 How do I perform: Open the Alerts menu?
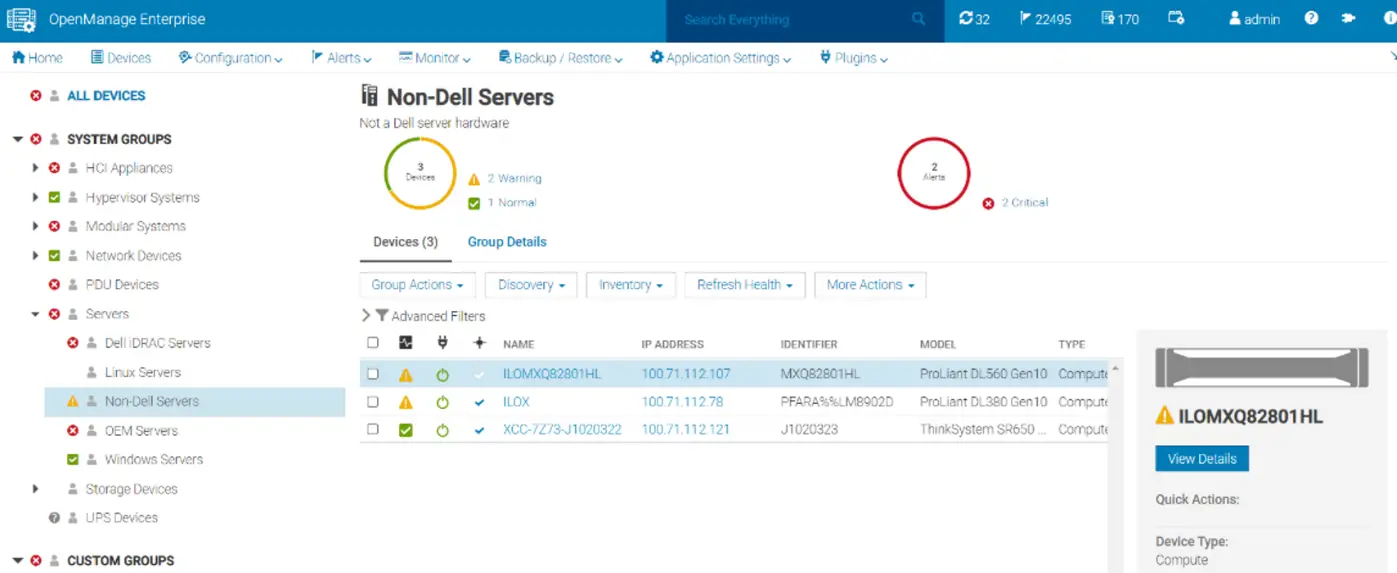click(341, 58)
